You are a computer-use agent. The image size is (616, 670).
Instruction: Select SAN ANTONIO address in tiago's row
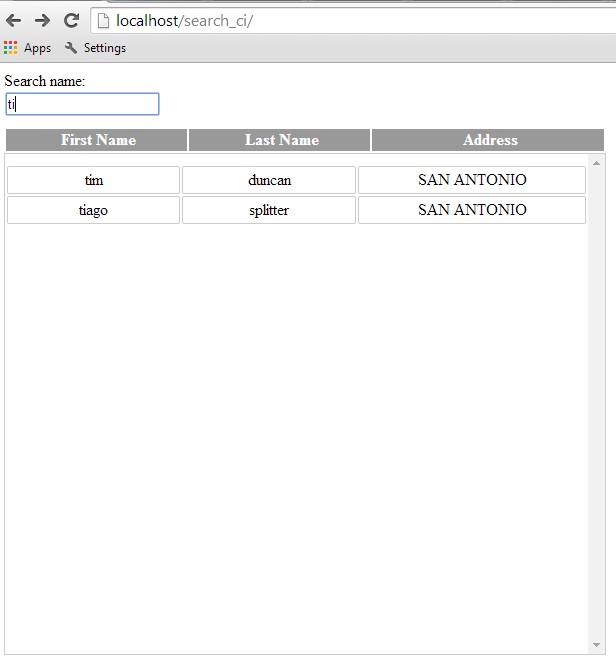click(x=472, y=210)
